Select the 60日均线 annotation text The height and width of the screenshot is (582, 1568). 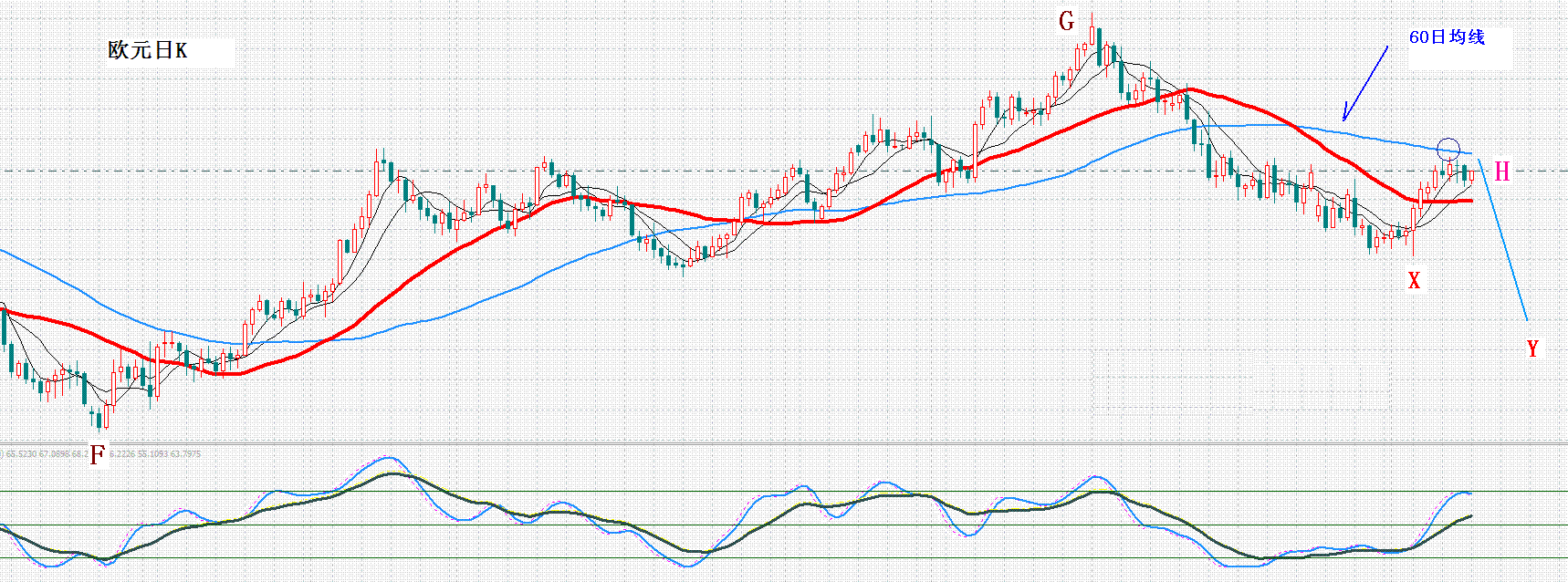coord(1448,37)
